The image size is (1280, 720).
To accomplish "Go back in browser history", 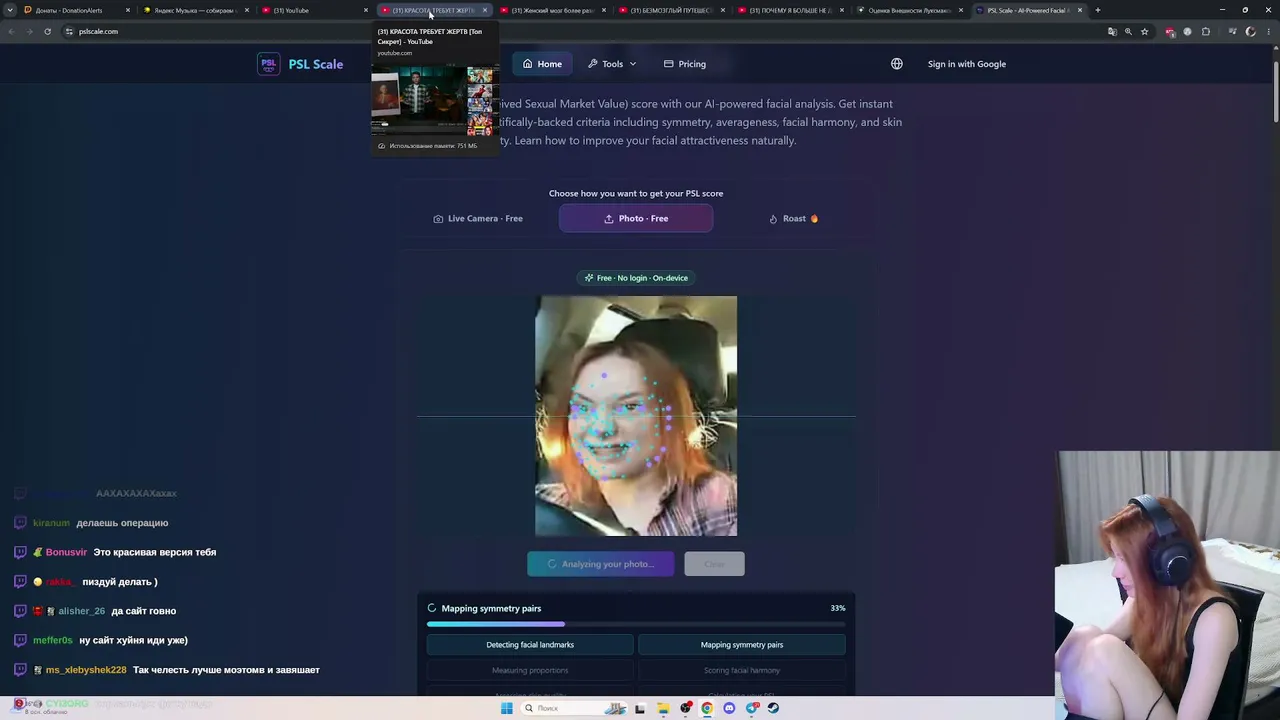I will pos(11,31).
